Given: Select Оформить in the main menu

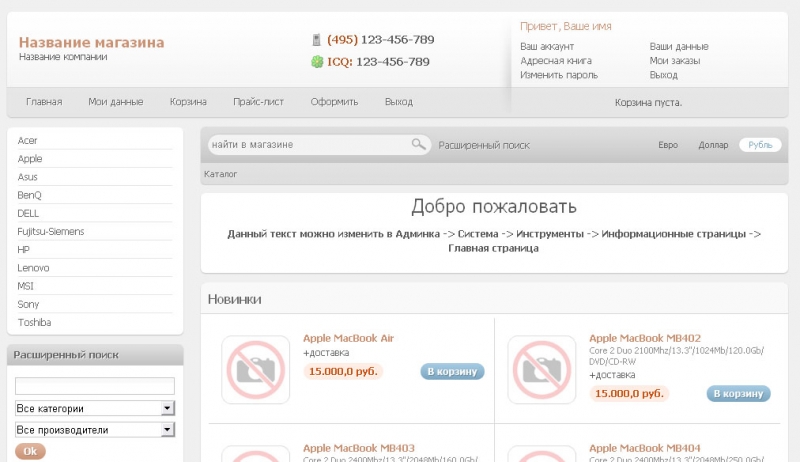Looking at the screenshot, I should (x=334, y=101).
